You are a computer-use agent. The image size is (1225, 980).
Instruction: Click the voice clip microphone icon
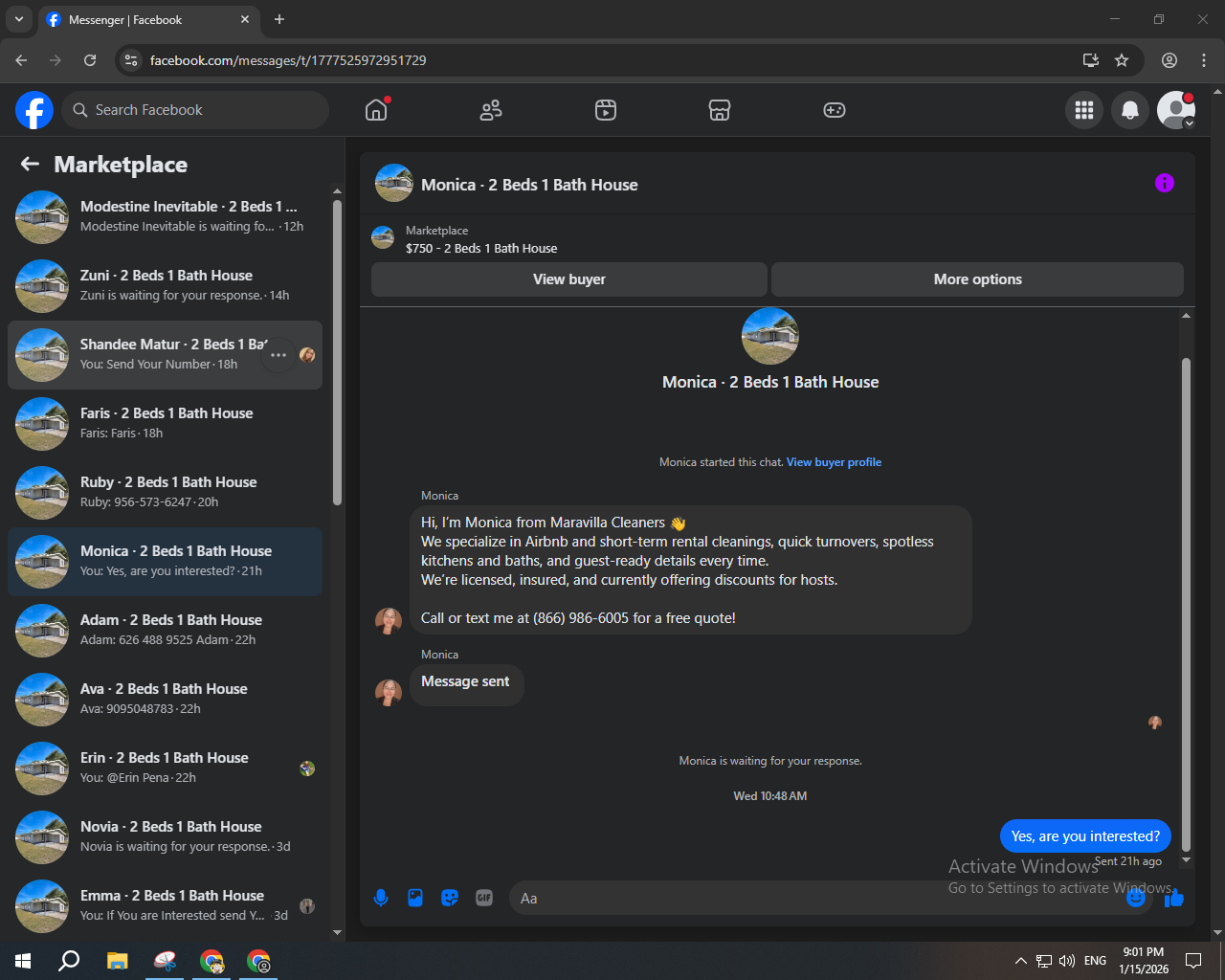381,898
